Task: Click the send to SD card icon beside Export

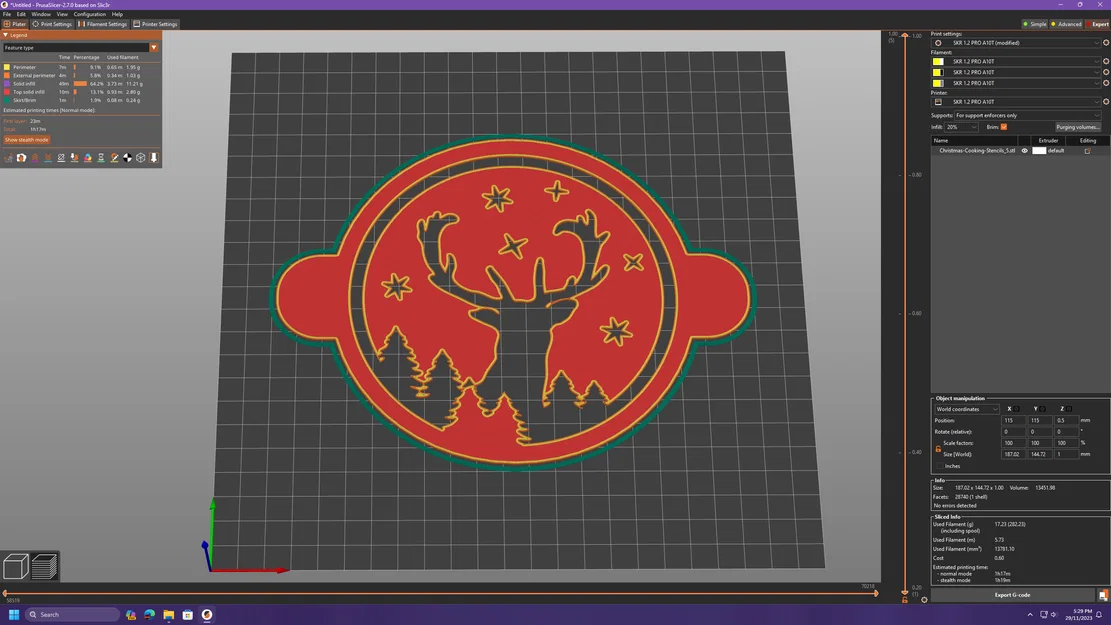Action: tap(1103, 595)
